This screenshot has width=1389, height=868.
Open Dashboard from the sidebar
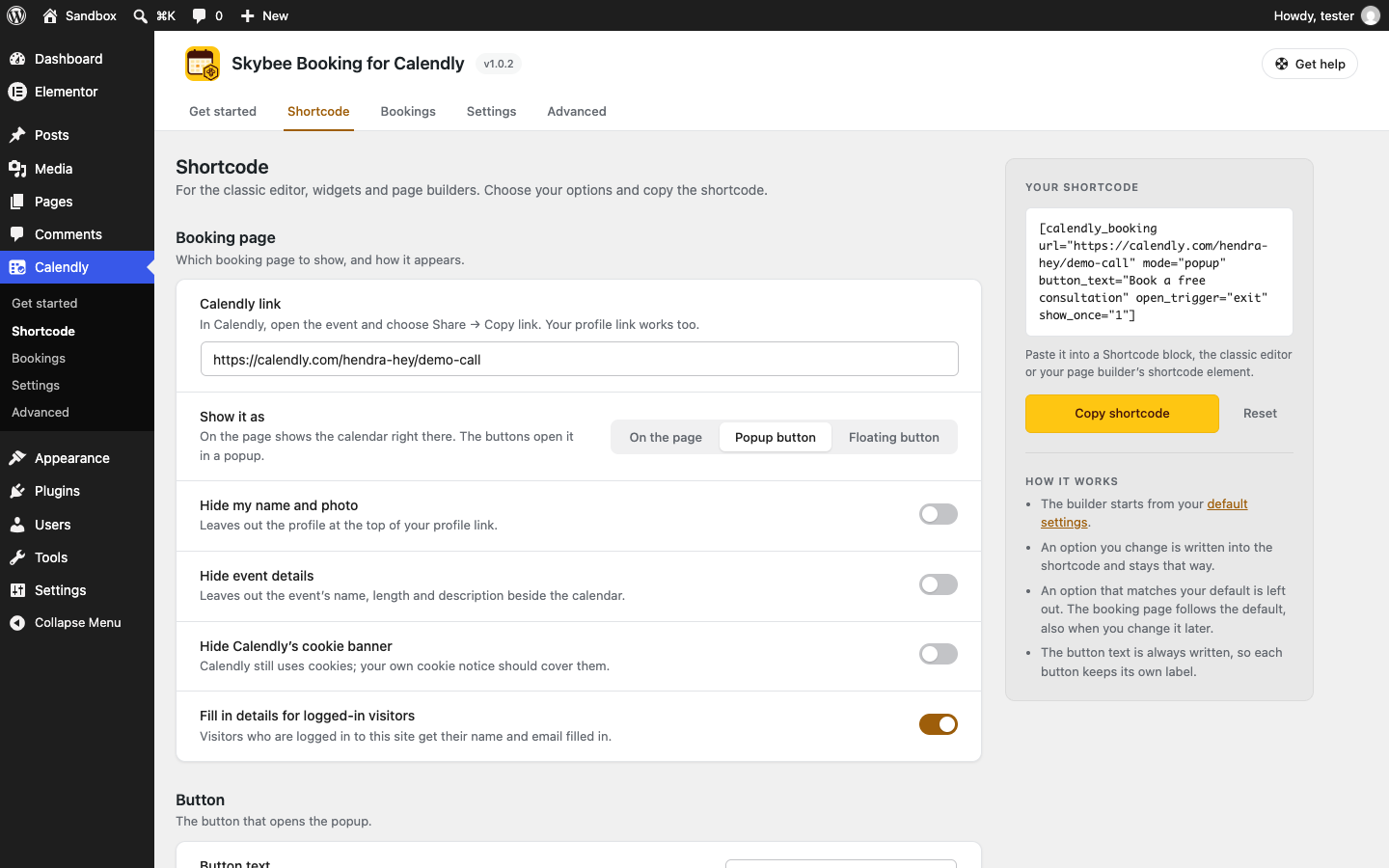click(x=77, y=59)
